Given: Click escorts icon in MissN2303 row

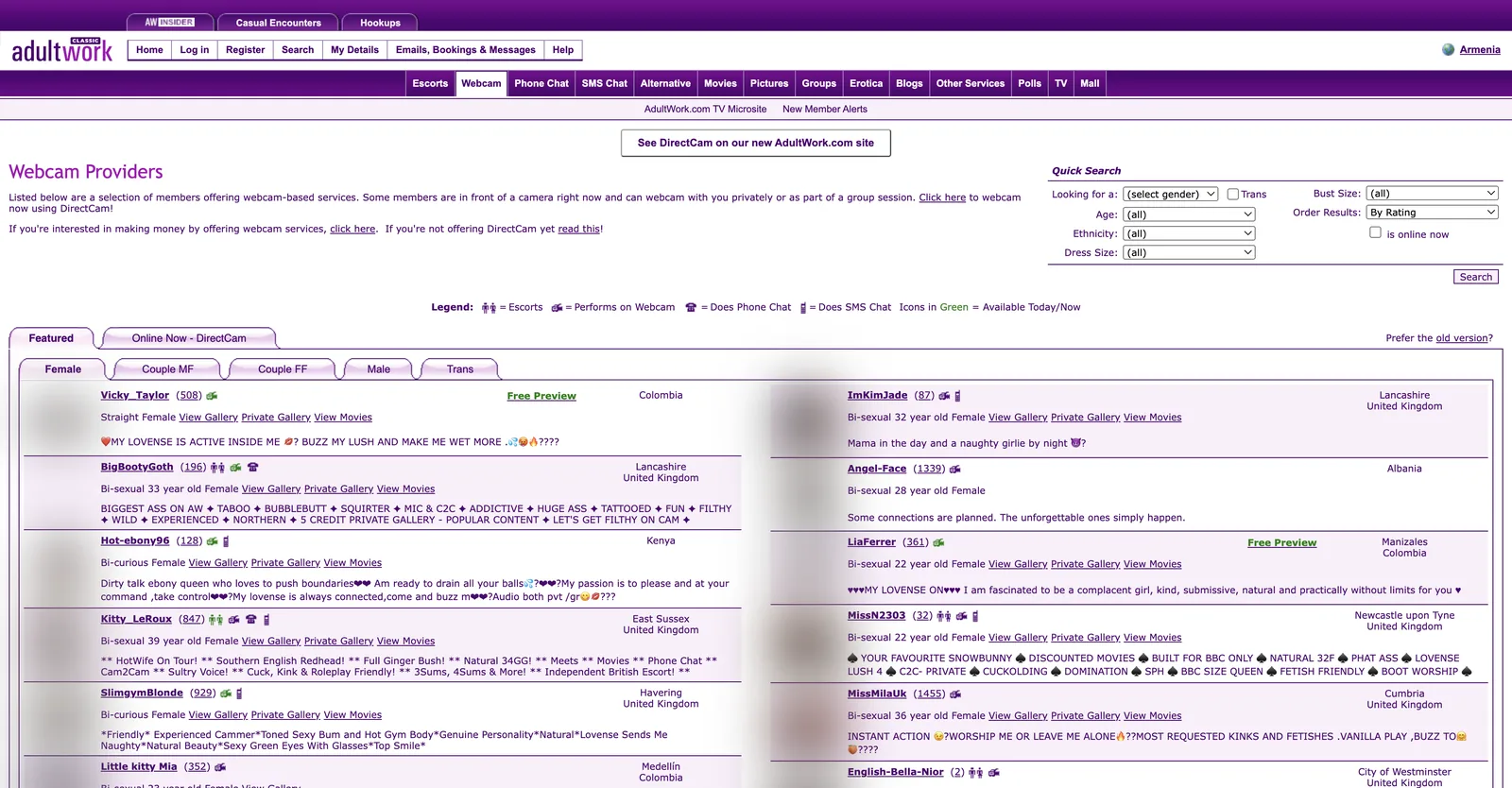Looking at the screenshot, I should tap(944, 616).
